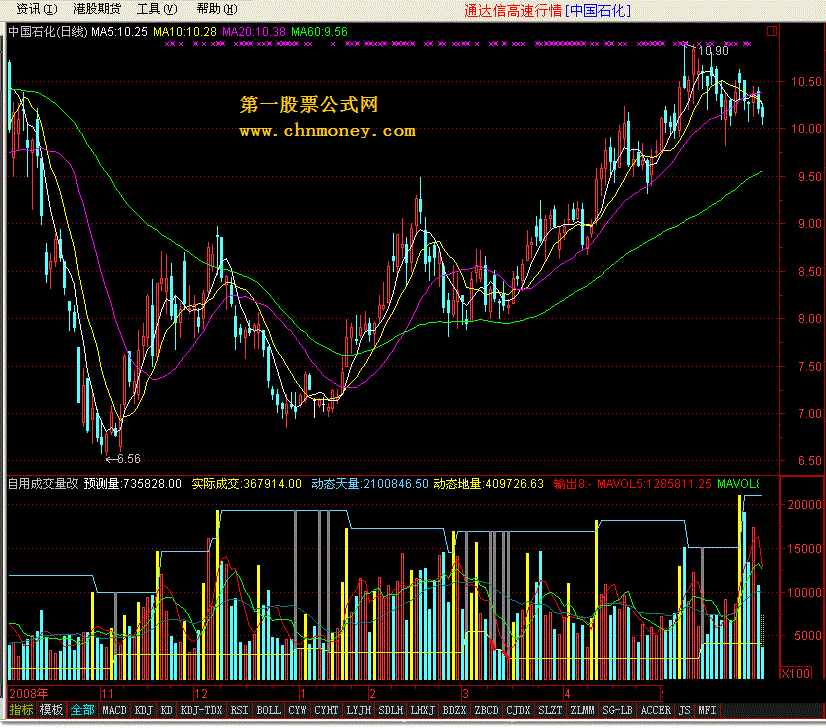Click the 10.00 price axis label
Screen dimensions: 826x728
(806, 129)
